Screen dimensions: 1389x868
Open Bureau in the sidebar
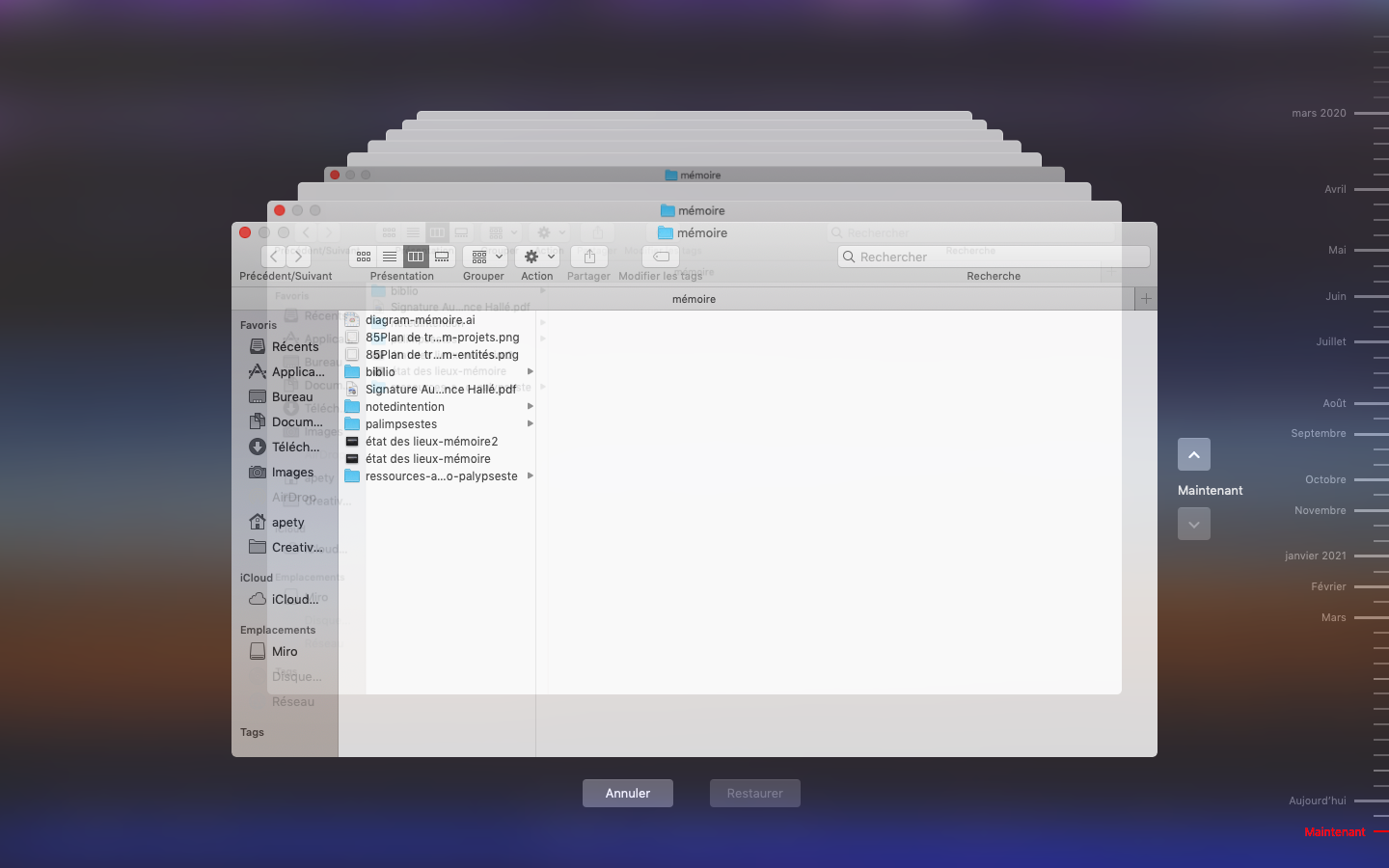292,397
